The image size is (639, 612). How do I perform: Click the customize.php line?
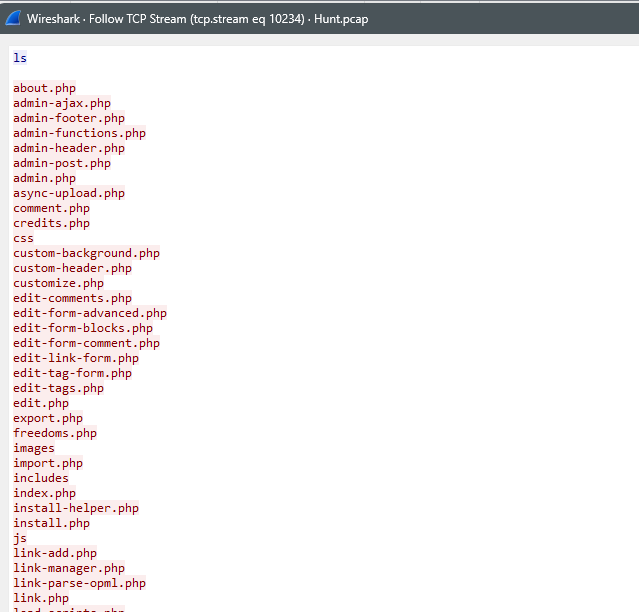(x=58, y=283)
